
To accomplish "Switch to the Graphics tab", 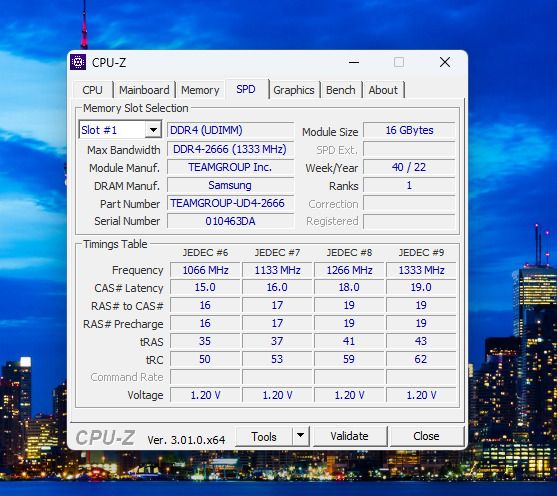I will tap(294, 90).
